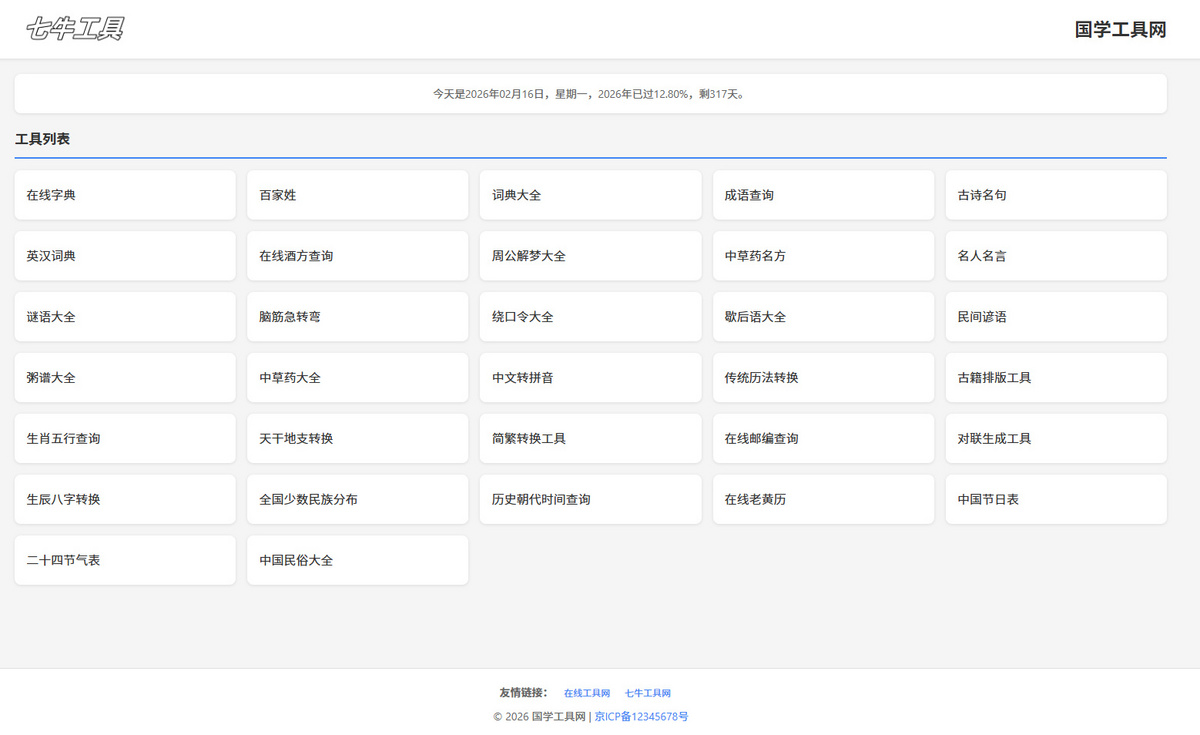Choose the 脑筋急转弯 card
Viewport: 1200px width, 735px height.
[x=357, y=317]
